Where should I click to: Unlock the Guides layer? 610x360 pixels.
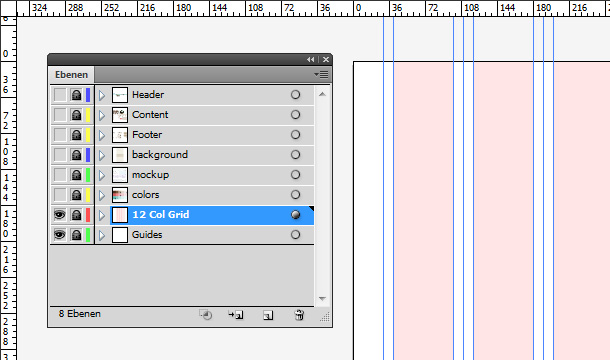point(76,235)
